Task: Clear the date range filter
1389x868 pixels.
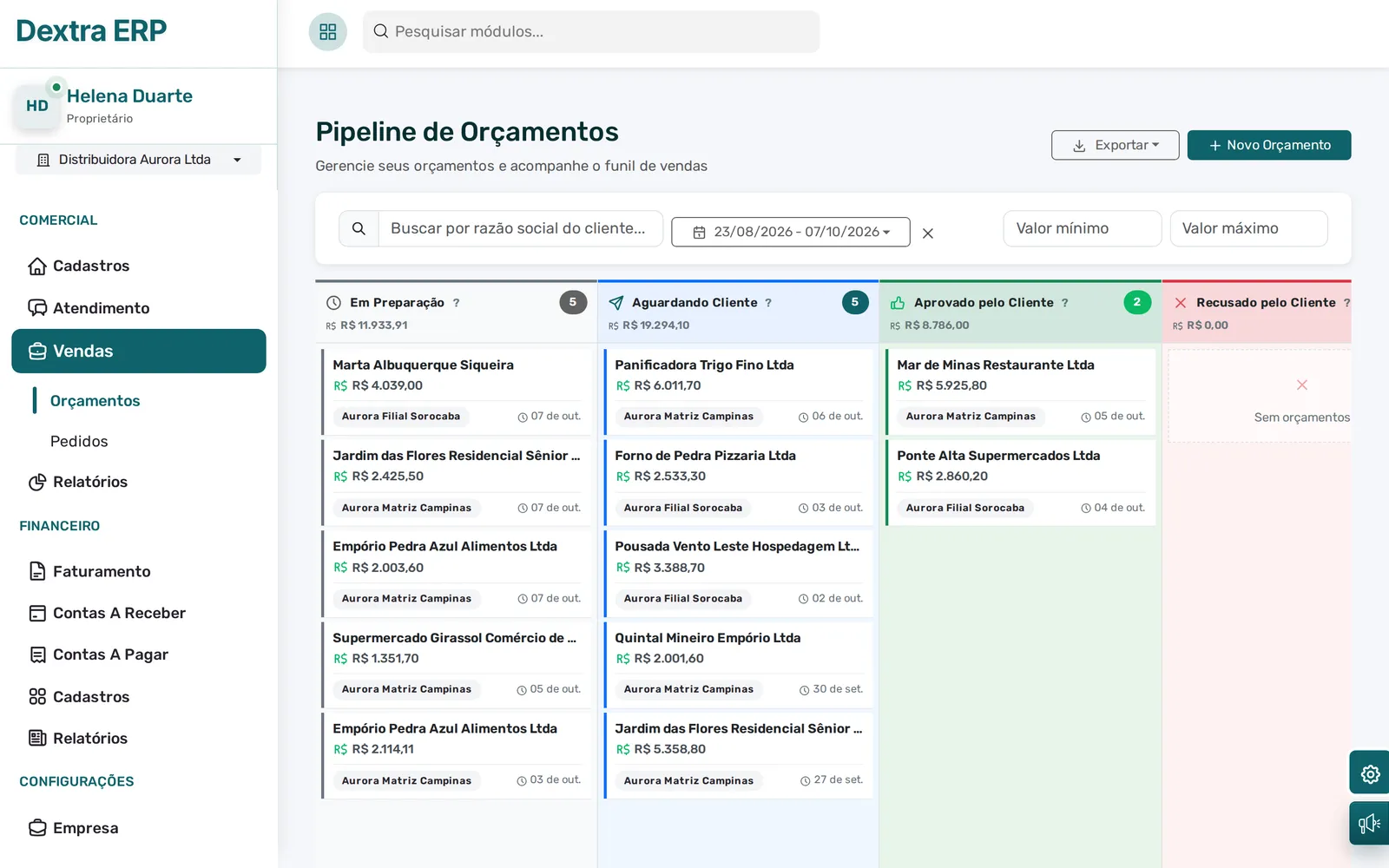Action: [928, 233]
